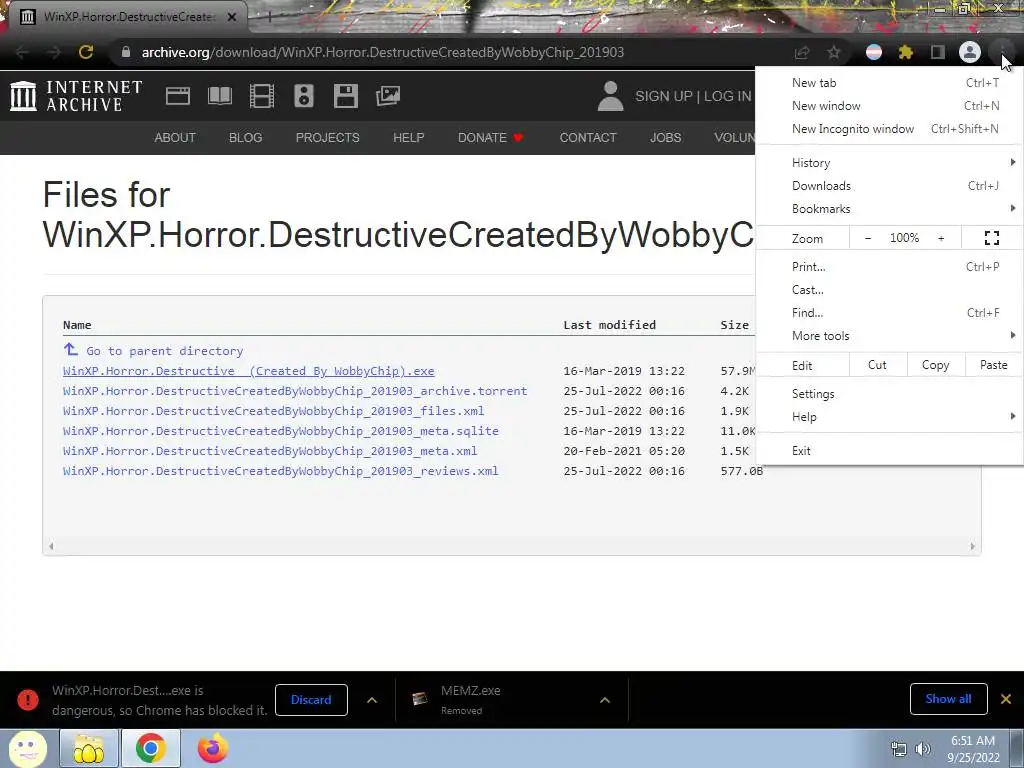1024x768 pixels.
Task: Expand the Help submenu
Action: tap(889, 417)
